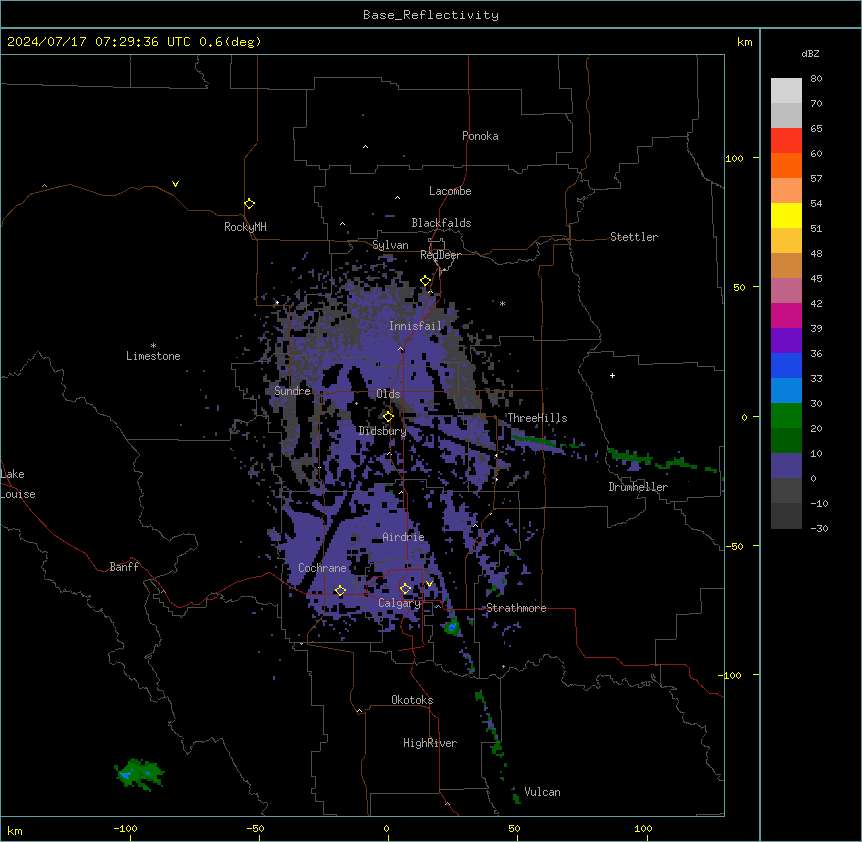
Task: Click the Calgary label
Action: (399, 603)
